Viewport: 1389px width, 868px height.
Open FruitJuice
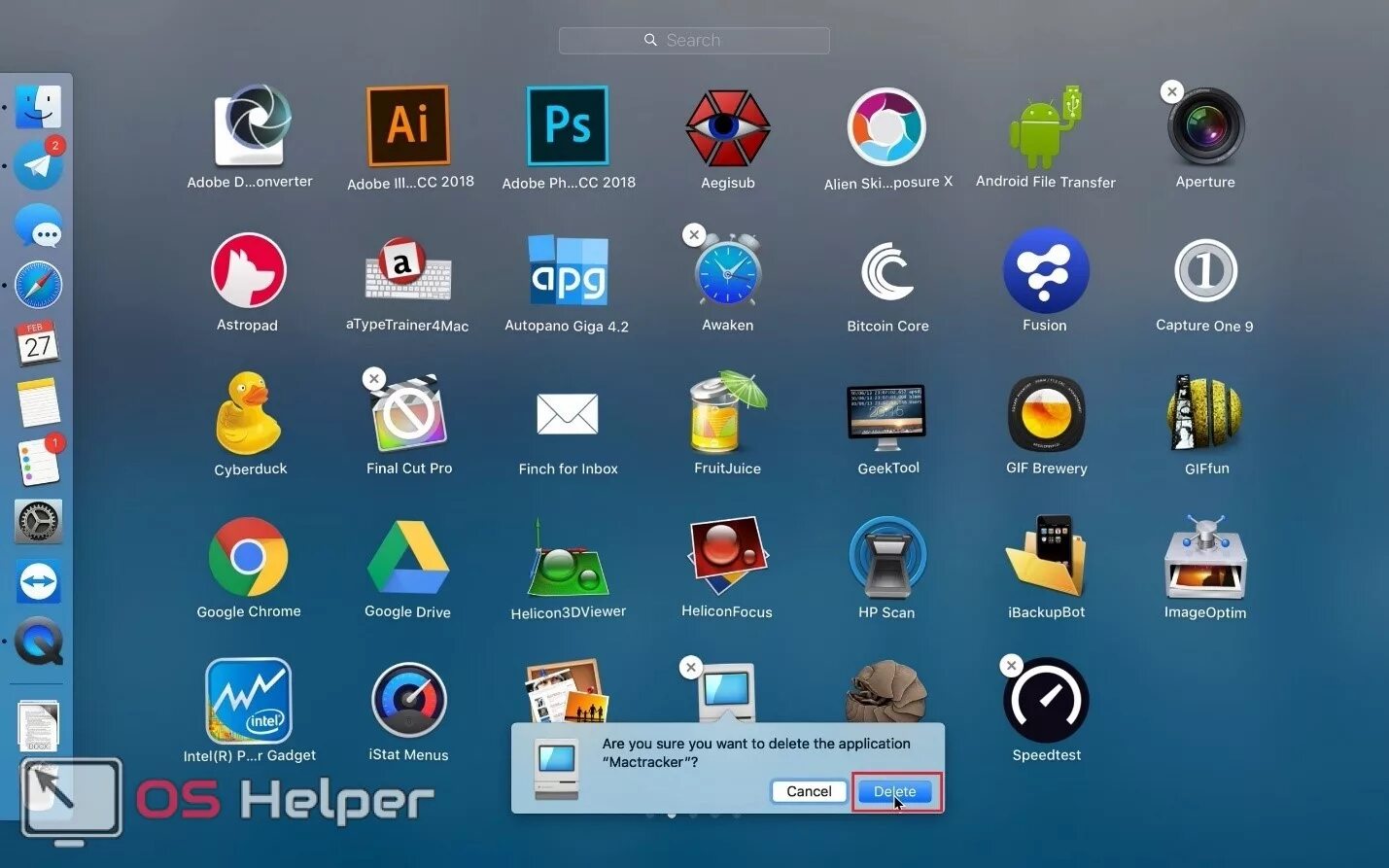pyautogui.click(x=727, y=412)
